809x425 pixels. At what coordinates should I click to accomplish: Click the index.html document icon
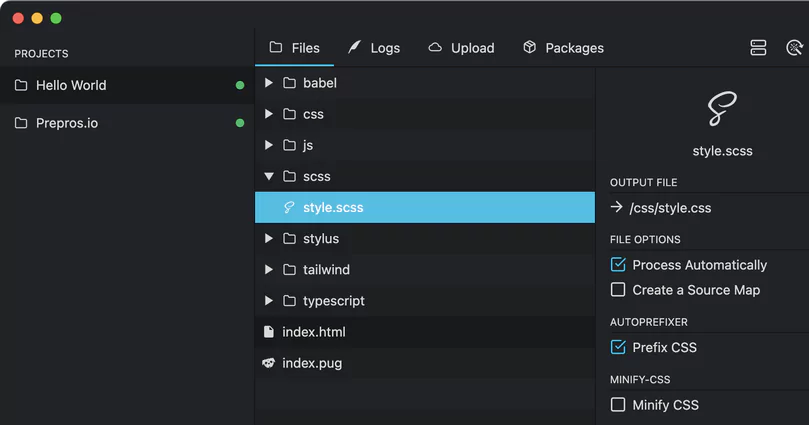(268, 332)
